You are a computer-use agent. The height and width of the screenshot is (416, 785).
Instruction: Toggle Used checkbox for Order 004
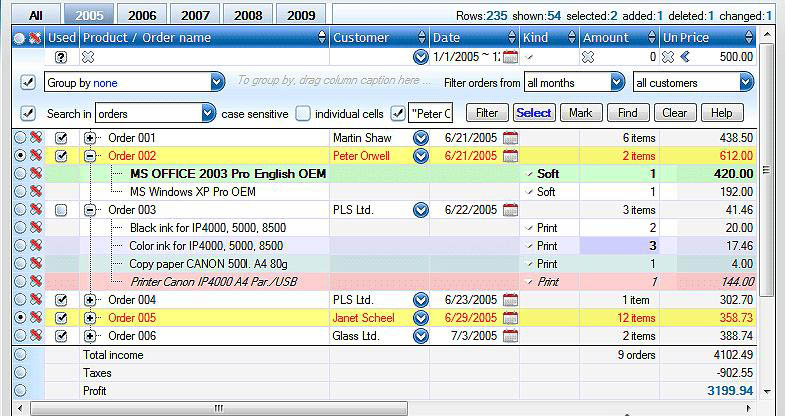[61, 300]
